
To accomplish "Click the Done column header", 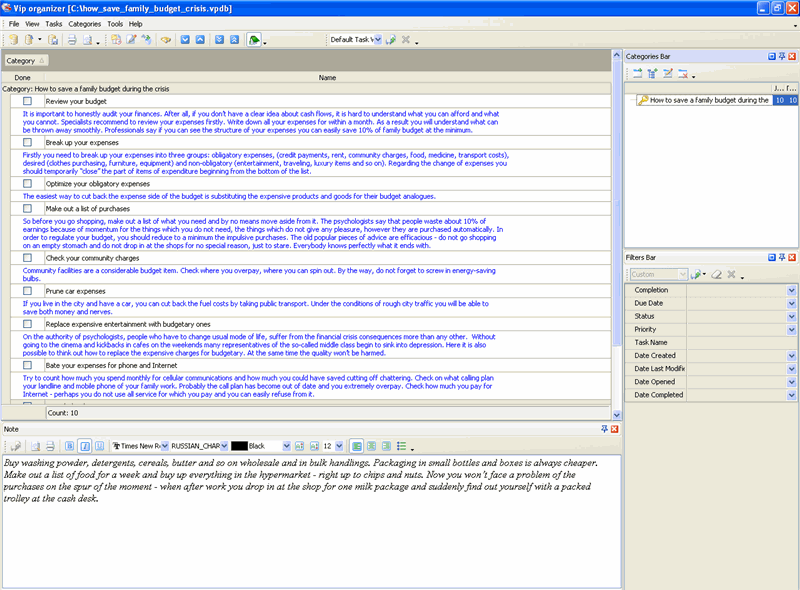I will (x=22, y=78).
